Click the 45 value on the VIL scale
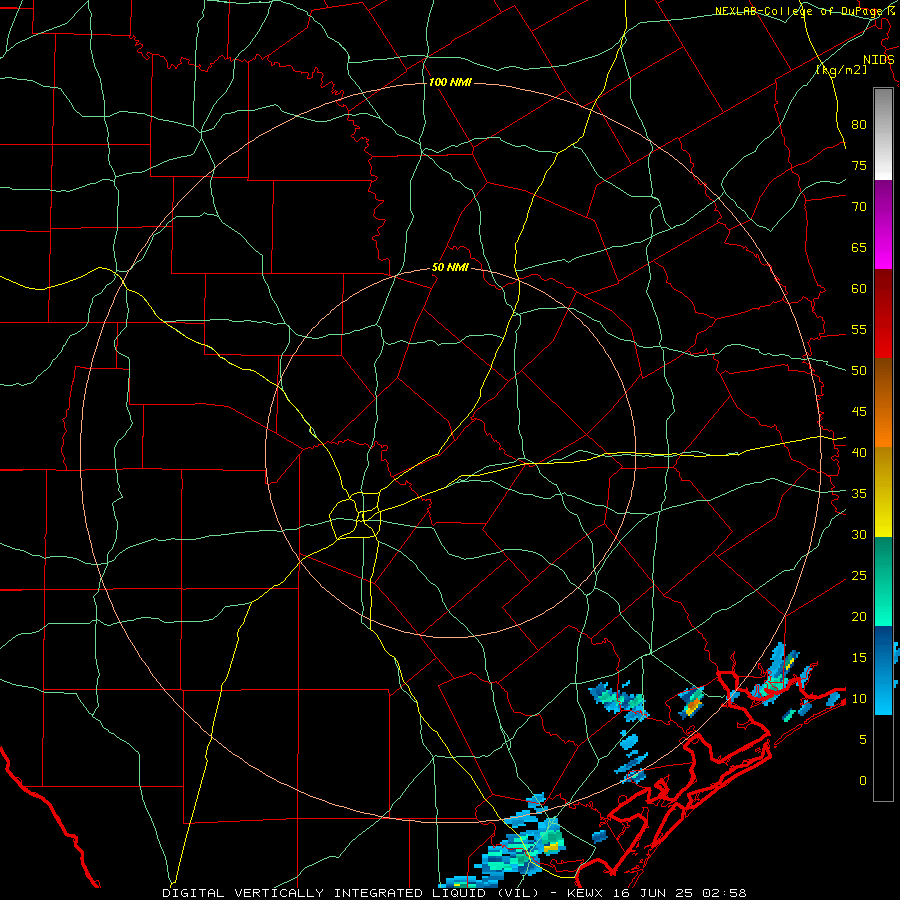Viewport: 900px width, 900px height. (x=859, y=412)
